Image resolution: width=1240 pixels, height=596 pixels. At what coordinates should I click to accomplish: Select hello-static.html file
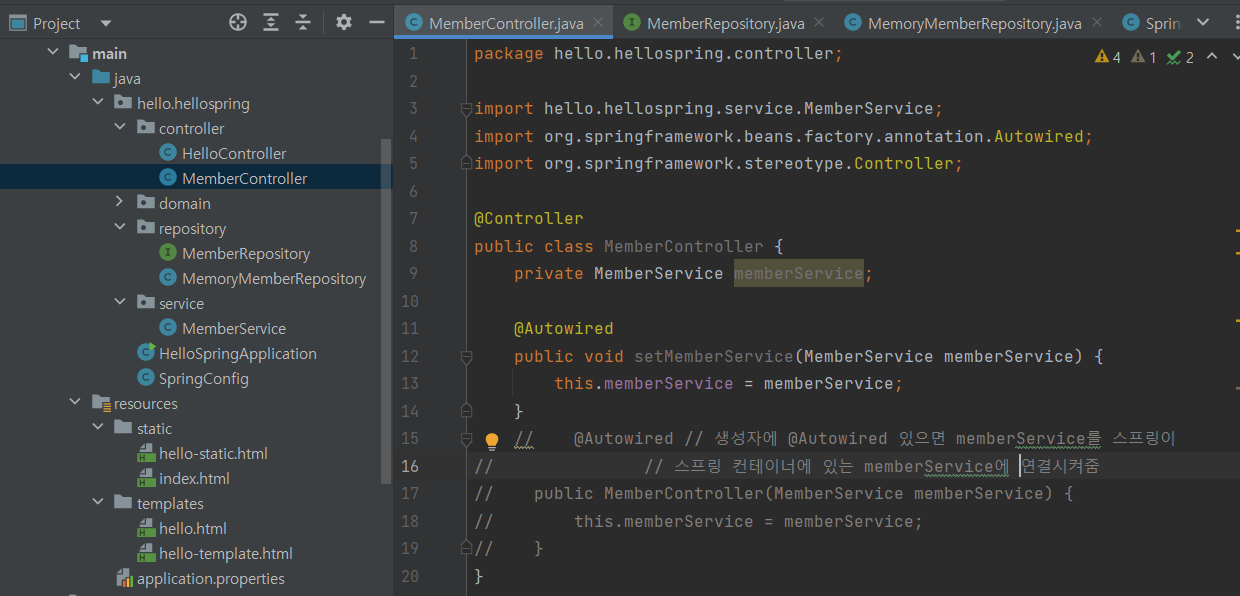[x=213, y=453]
